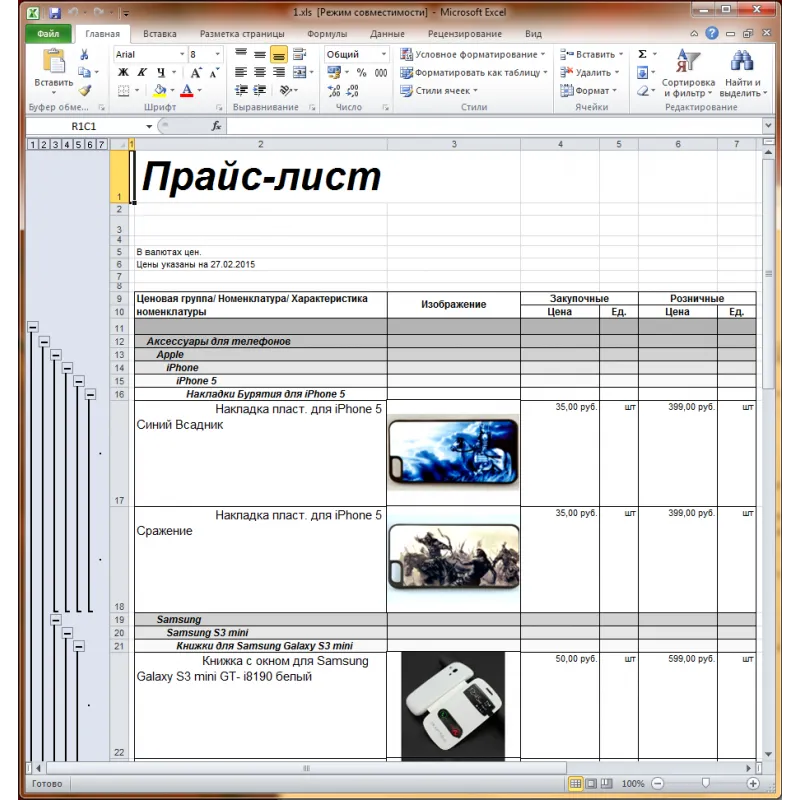Open text orientation tool
The image size is (800, 800).
coord(285,91)
